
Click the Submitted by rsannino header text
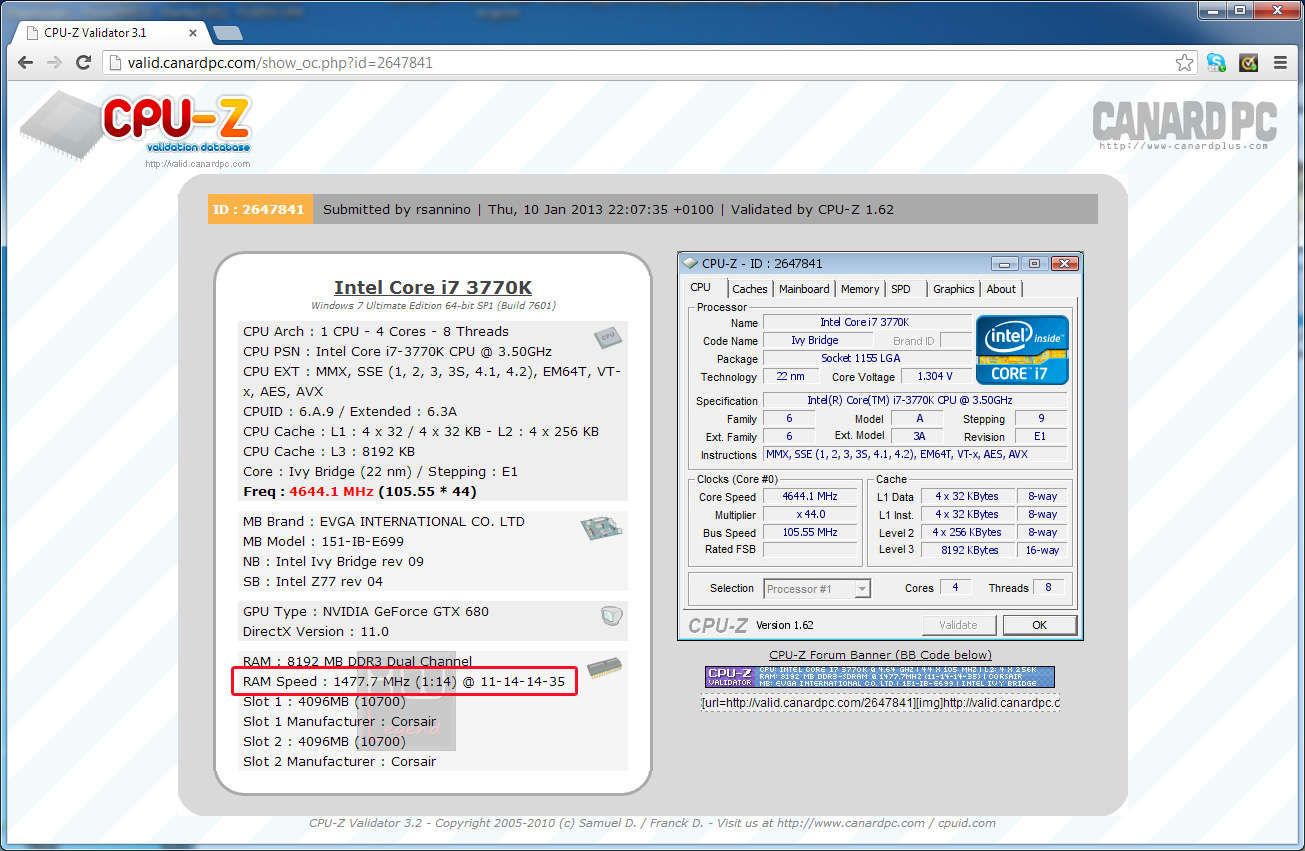pyautogui.click(x=399, y=209)
